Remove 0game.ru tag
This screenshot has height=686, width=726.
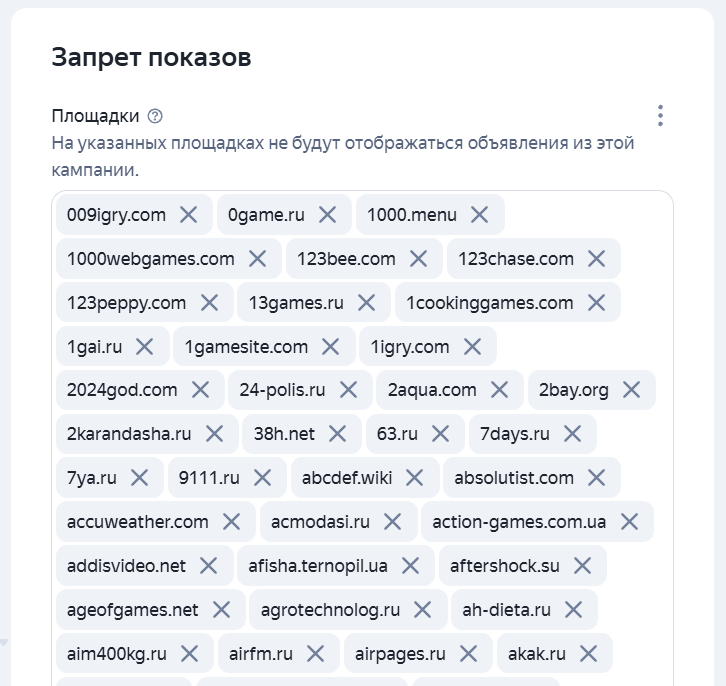327,215
